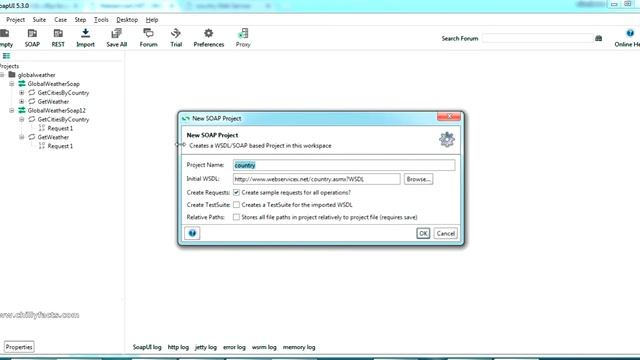This screenshot has width=640, height=360.
Task: Collapse GetWeather under GlobalWeatherSoap12
Action: click(22, 137)
